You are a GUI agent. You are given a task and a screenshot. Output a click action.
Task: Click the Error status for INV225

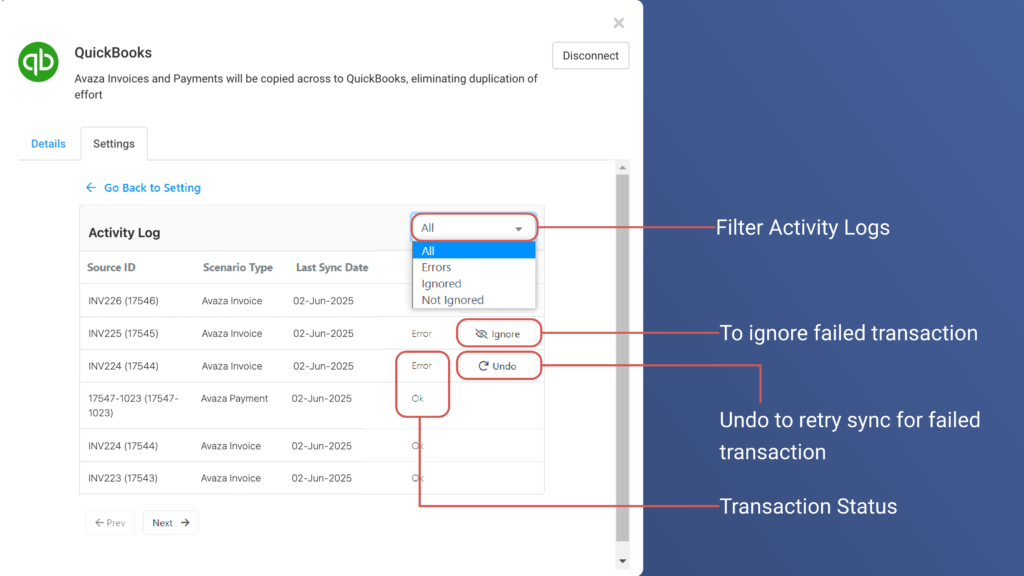click(422, 334)
